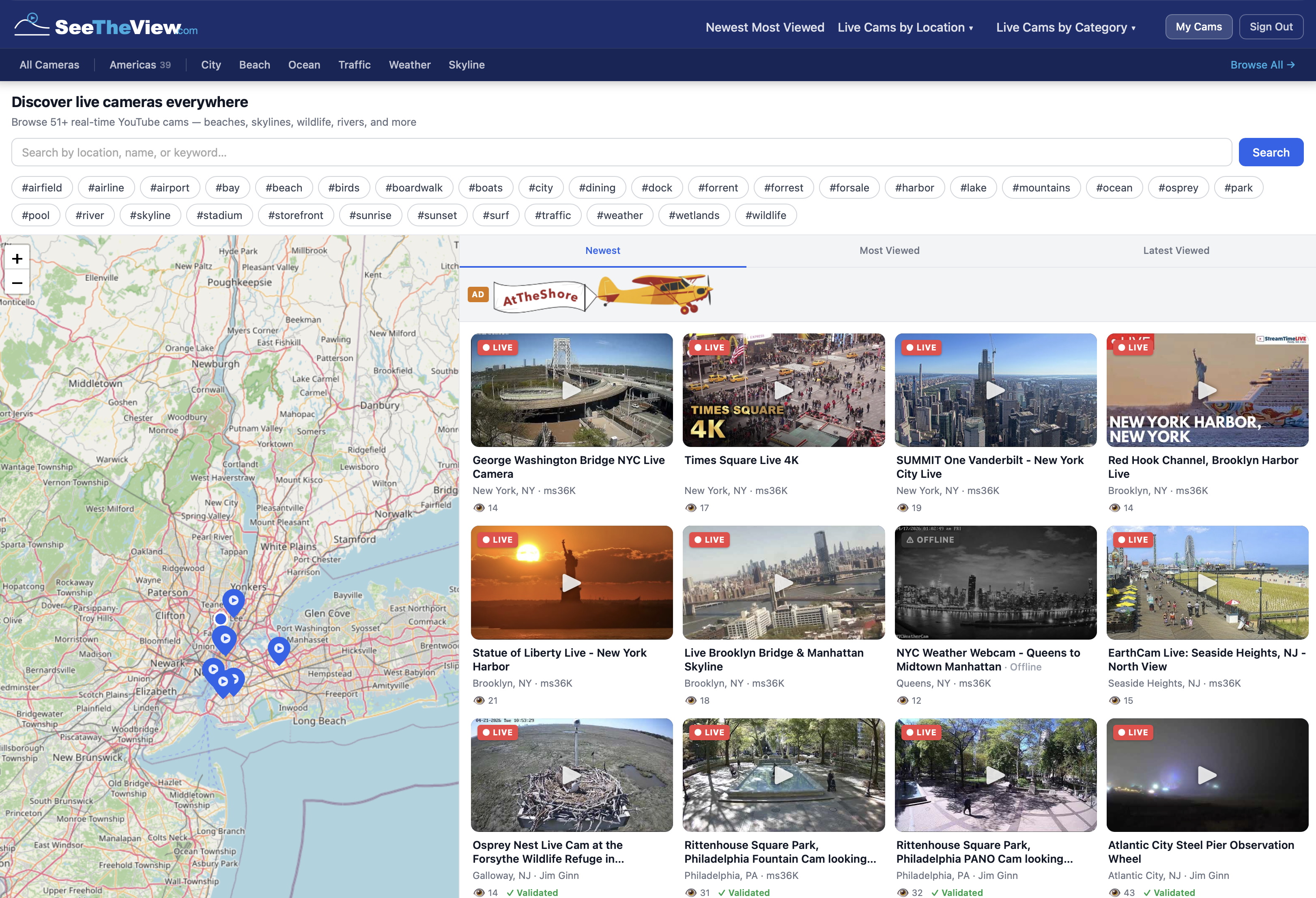The width and height of the screenshot is (1316, 898).
Task: Click the map pin near Yonkers
Action: [x=233, y=602]
